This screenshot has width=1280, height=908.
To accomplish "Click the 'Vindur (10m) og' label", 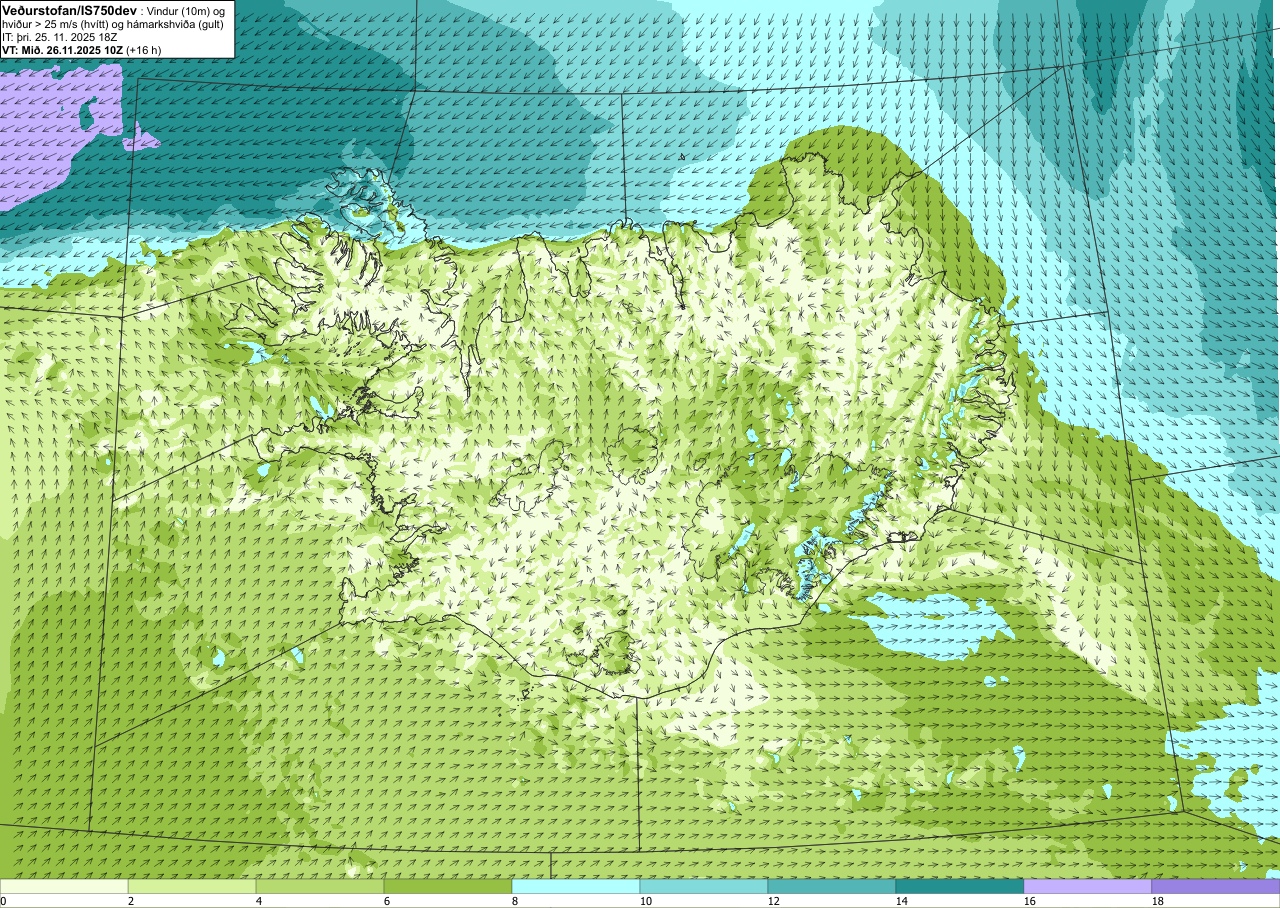I will coord(185,11).
